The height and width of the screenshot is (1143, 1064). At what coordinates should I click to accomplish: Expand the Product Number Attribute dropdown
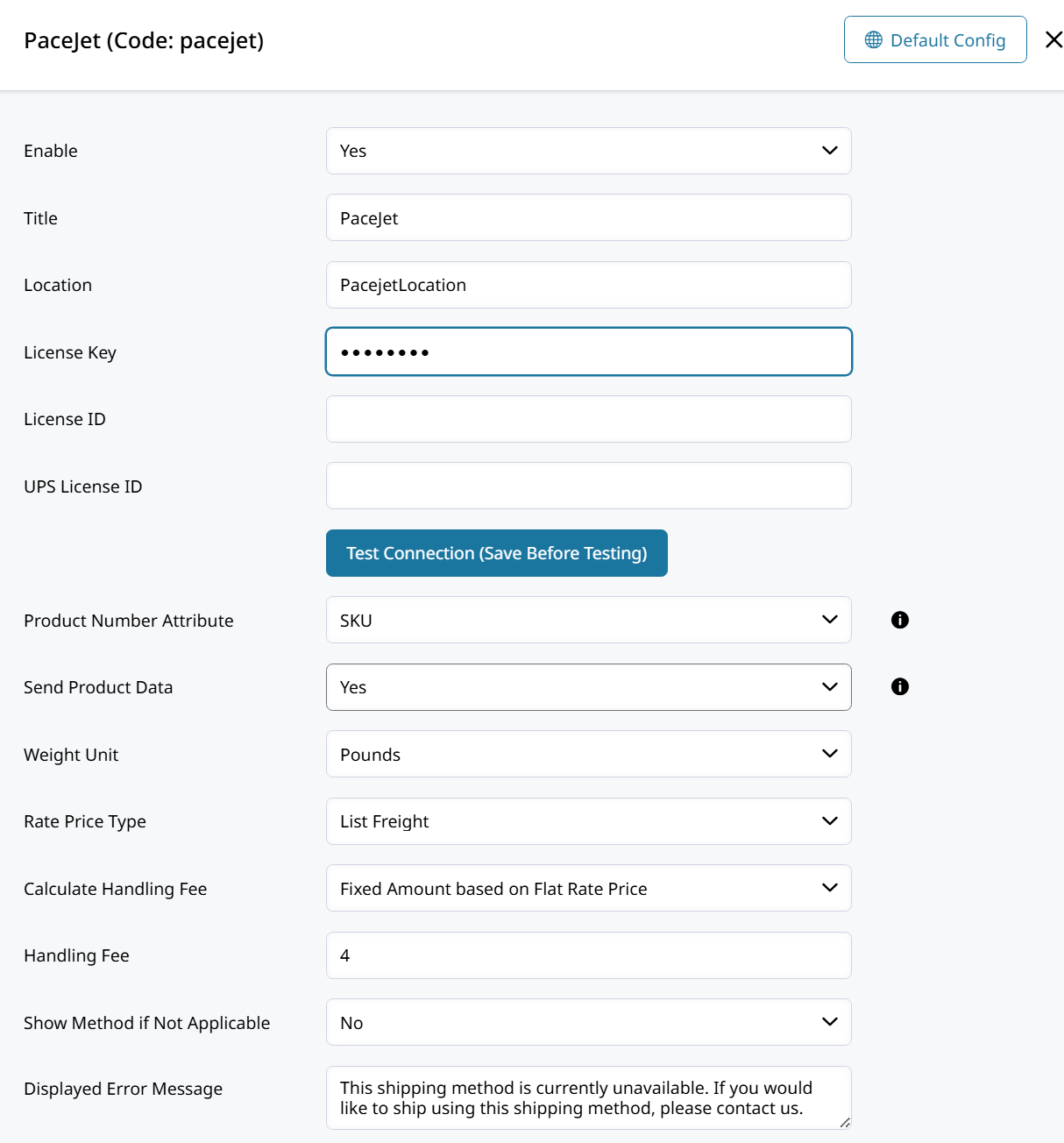pos(588,620)
